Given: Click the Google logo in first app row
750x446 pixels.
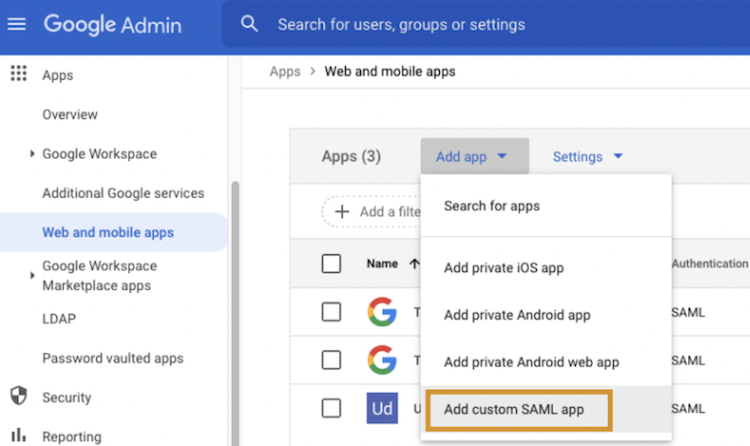Looking at the screenshot, I should tap(382, 312).
